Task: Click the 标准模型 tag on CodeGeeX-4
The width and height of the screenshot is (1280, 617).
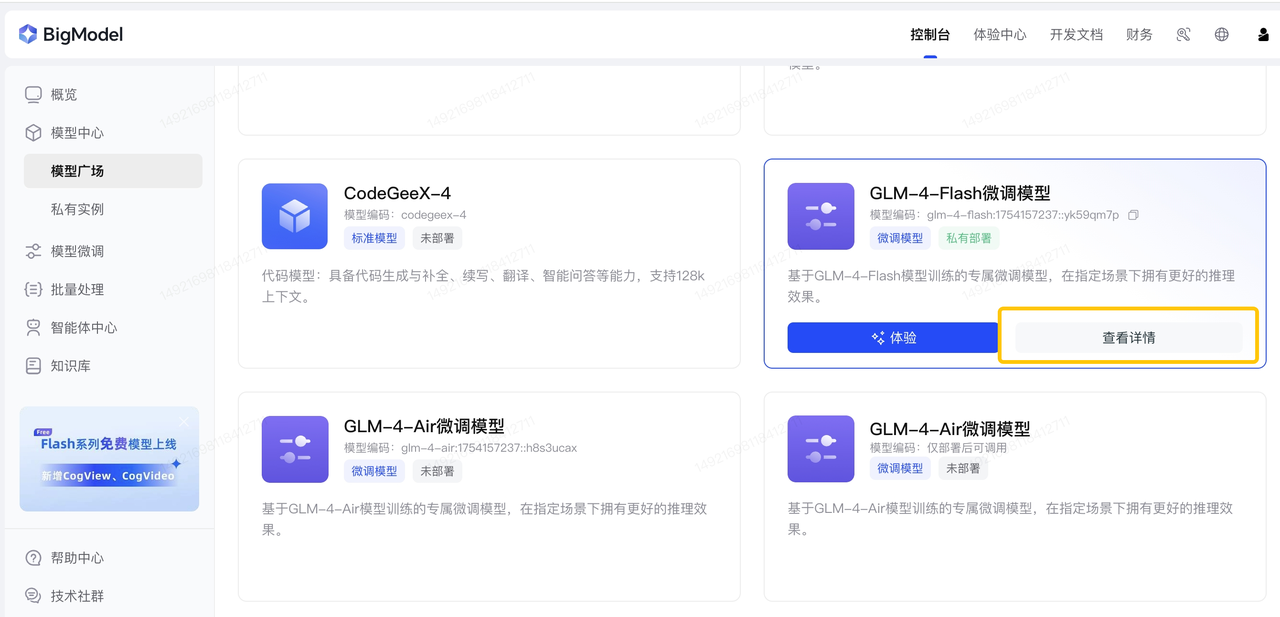Action: pos(374,238)
